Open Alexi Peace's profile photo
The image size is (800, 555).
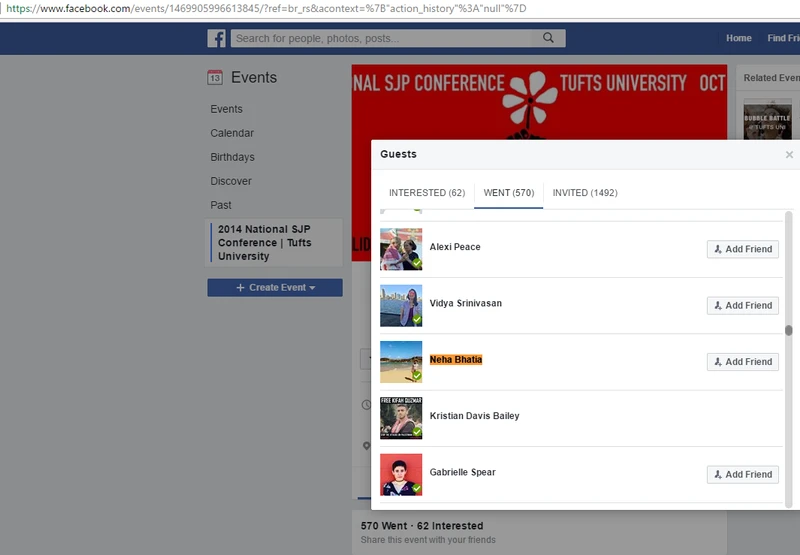(401, 249)
